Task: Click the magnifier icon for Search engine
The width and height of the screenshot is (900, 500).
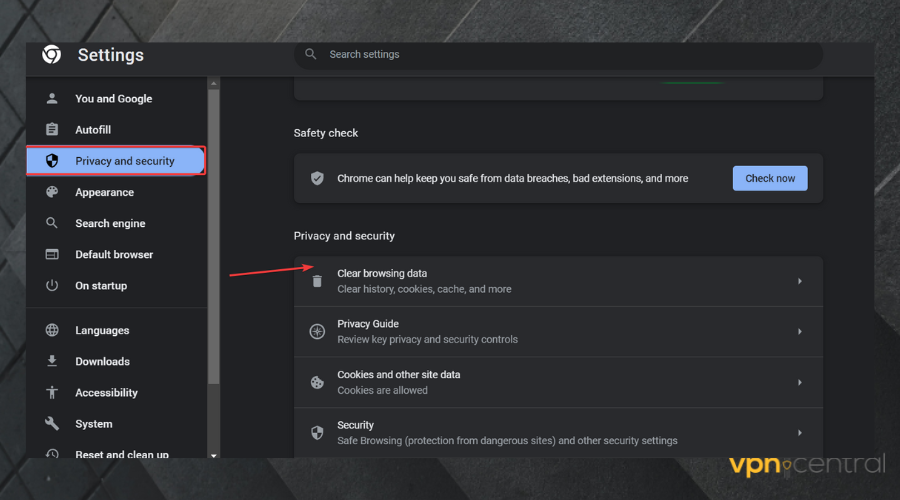Action: click(52, 223)
